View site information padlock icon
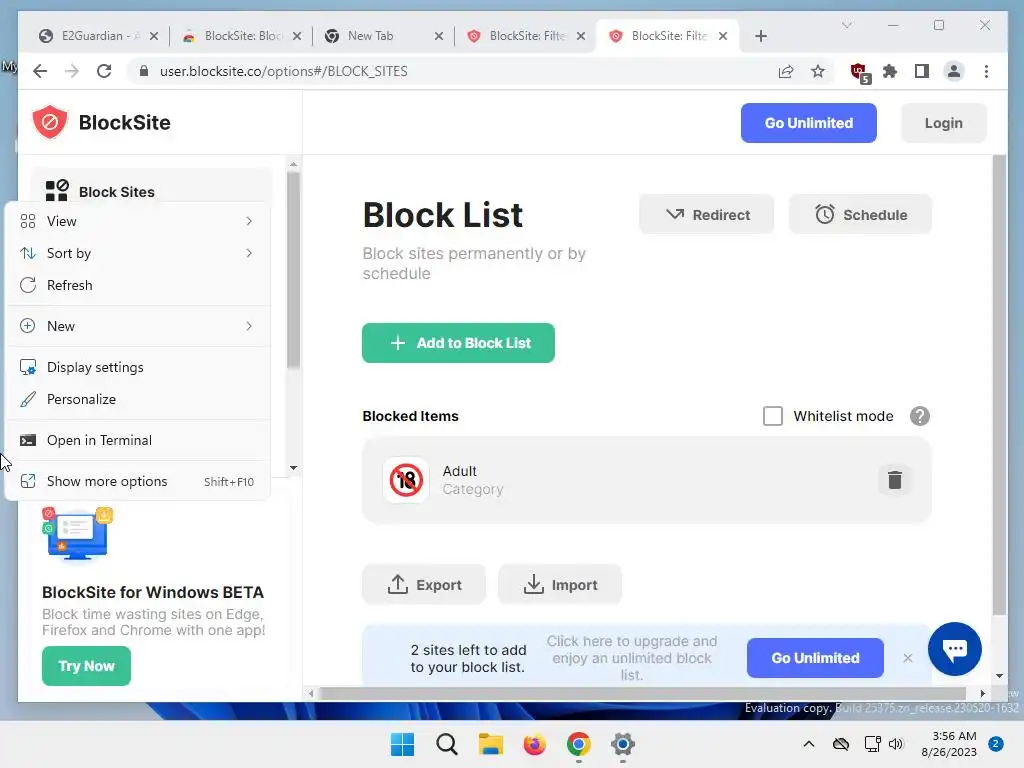 click(144, 71)
